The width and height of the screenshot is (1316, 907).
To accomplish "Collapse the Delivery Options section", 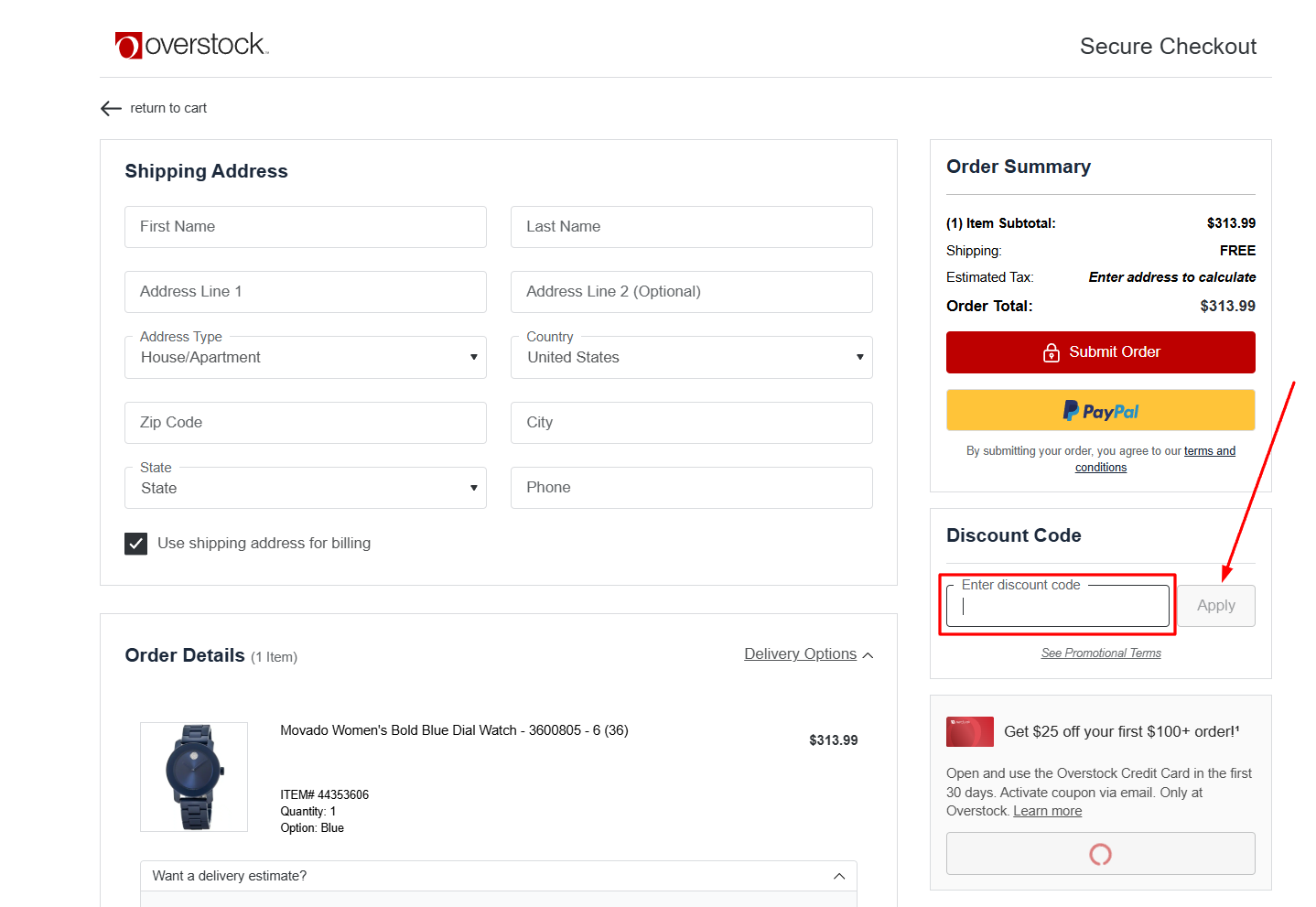I will (809, 653).
